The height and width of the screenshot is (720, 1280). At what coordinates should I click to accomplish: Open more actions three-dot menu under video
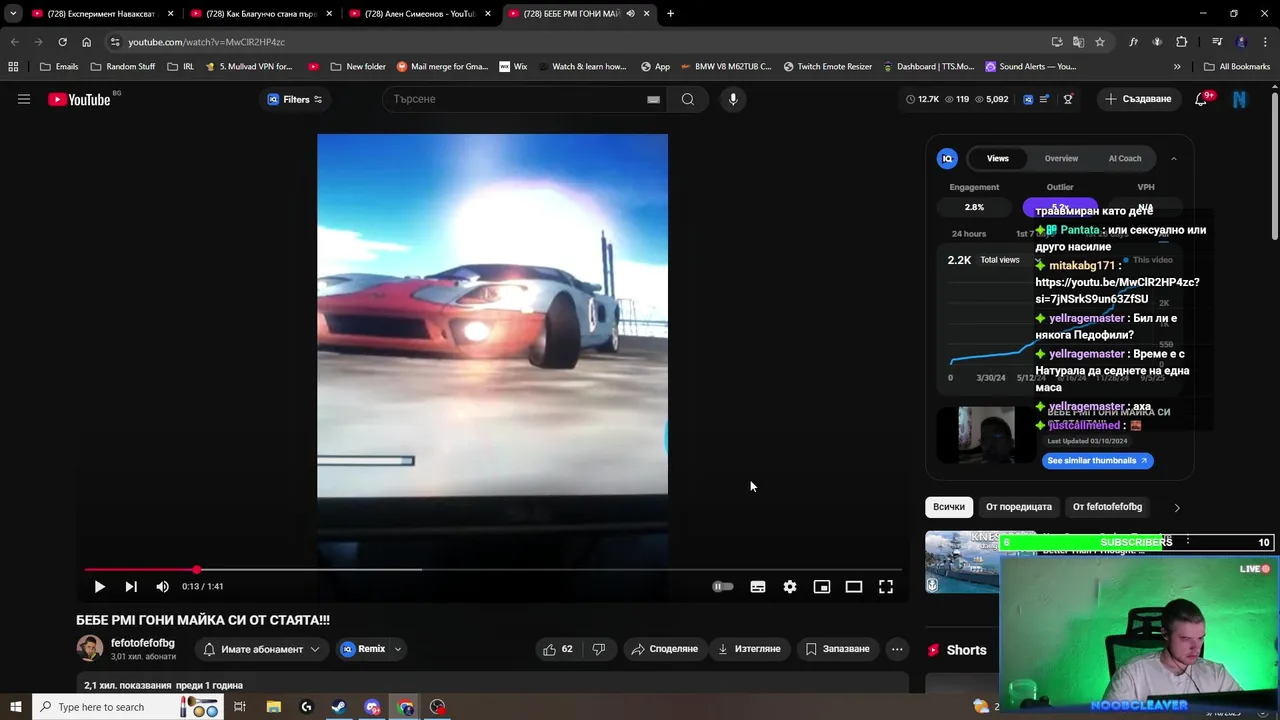pos(897,649)
